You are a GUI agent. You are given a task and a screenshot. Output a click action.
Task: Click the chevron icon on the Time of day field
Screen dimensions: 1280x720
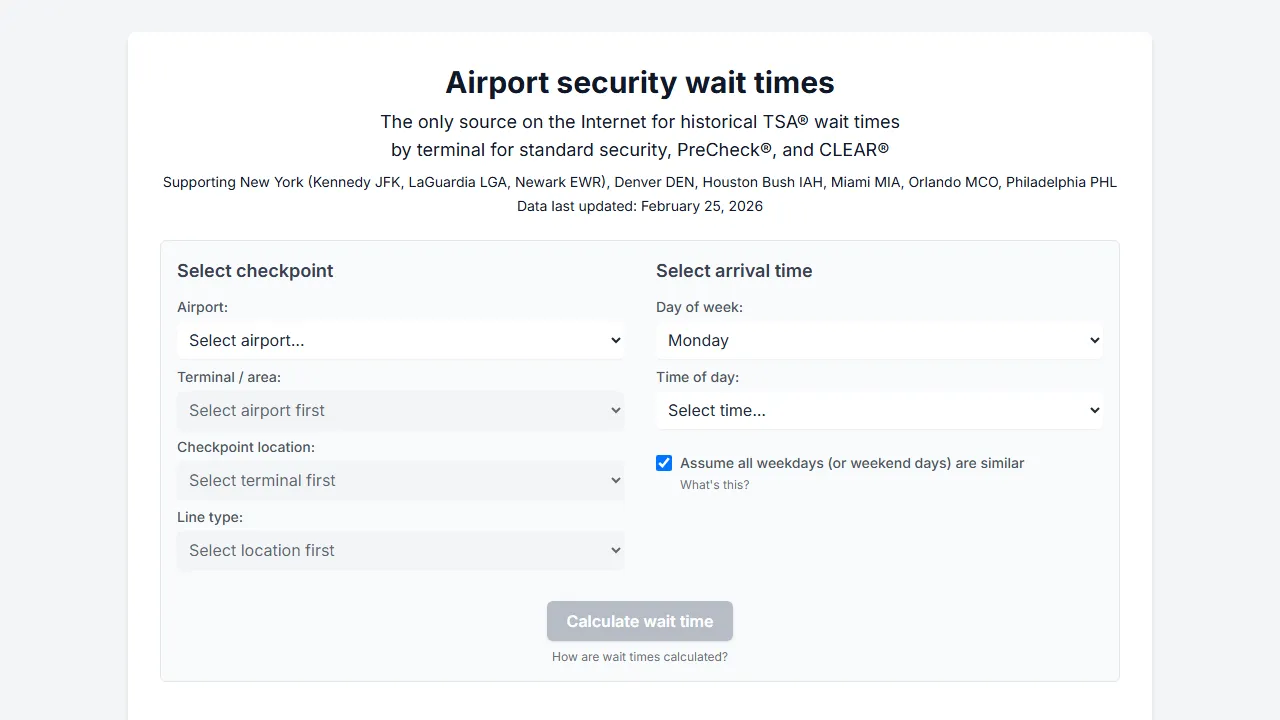(1093, 410)
